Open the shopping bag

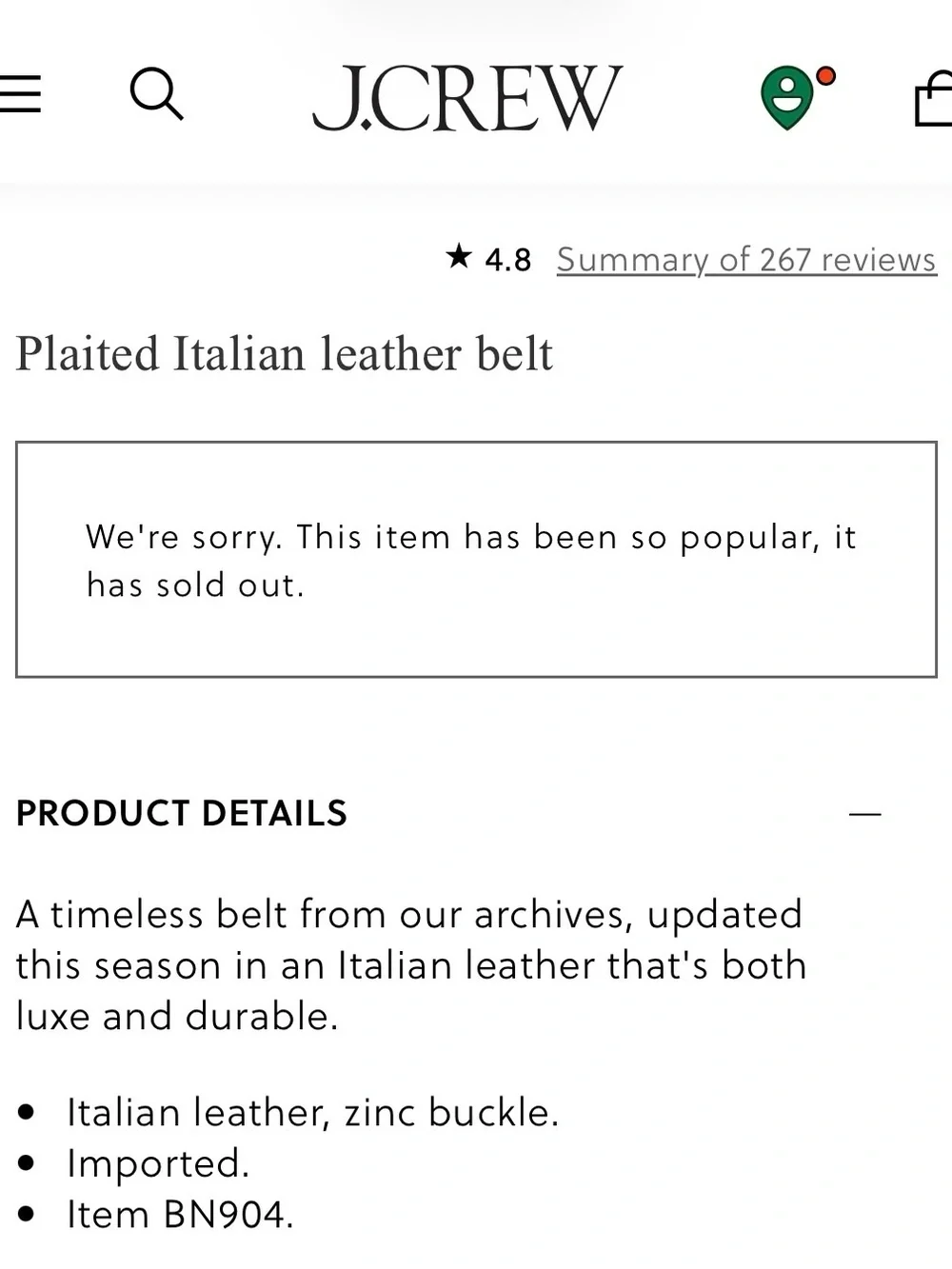934,98
